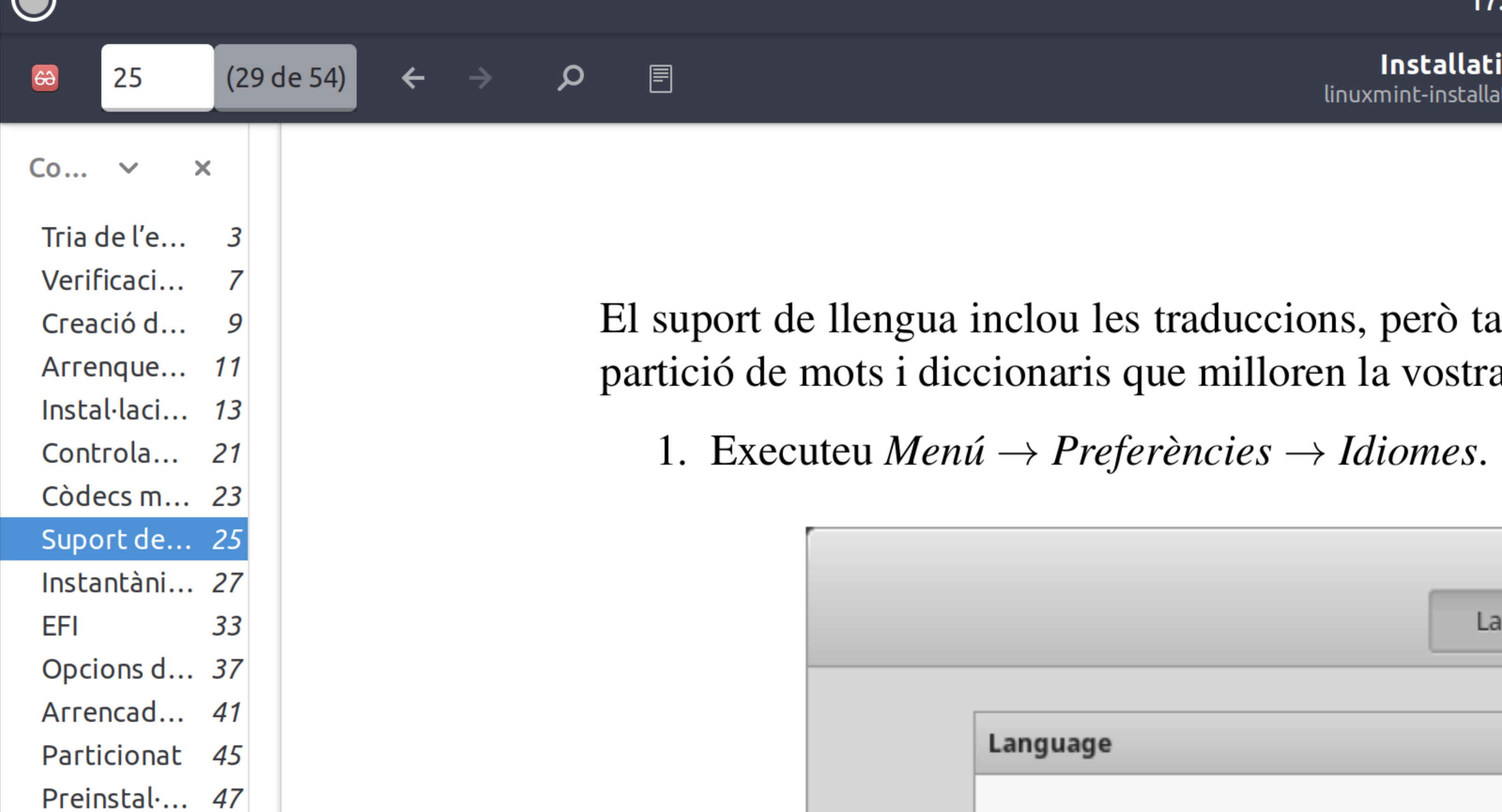Open the Tria de l'e… chapter
This screenshot has height=812, width=1502.
pyautogui.click(x=124, y=237)
